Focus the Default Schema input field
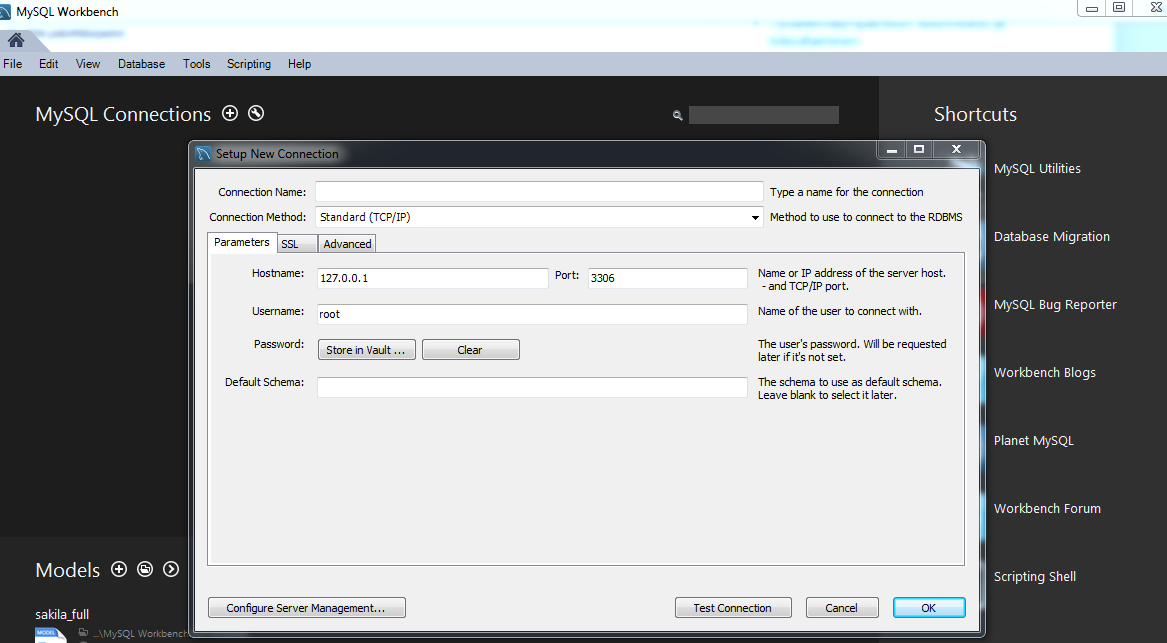 pyautogui.click(x=532, y=388)
